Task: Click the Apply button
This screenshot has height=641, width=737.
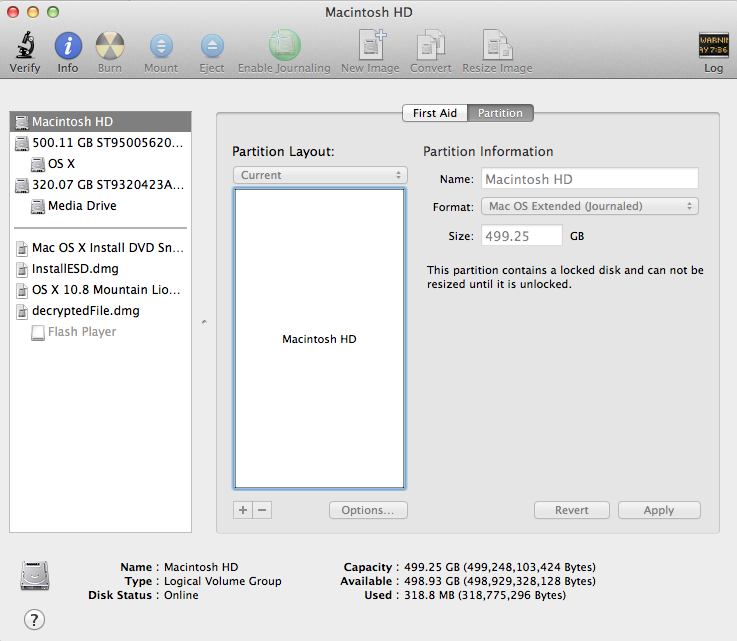Action: click(659, 510)
